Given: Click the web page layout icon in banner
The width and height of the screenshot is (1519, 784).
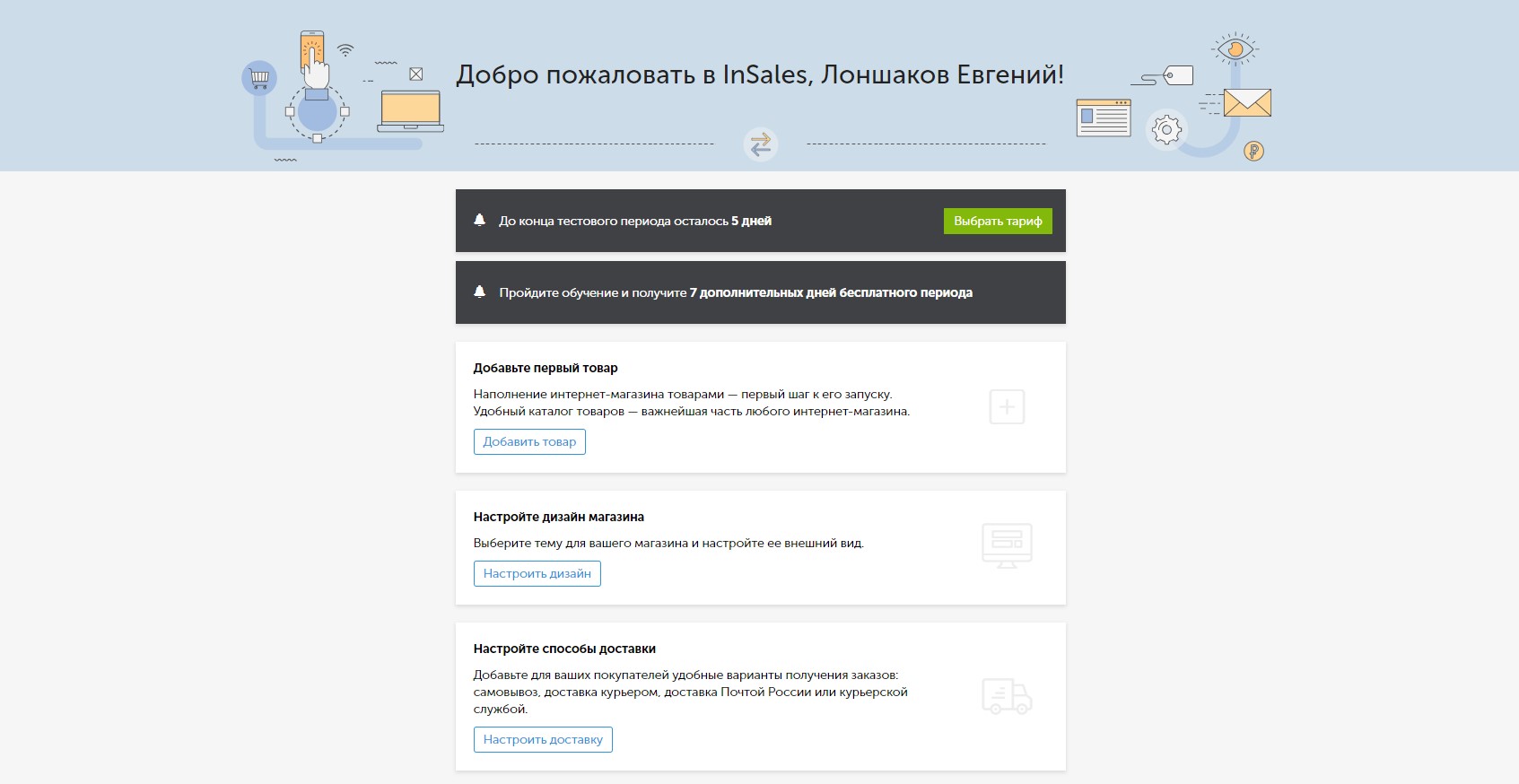Looking at the screenshot, I should [x=1104, y=118].
